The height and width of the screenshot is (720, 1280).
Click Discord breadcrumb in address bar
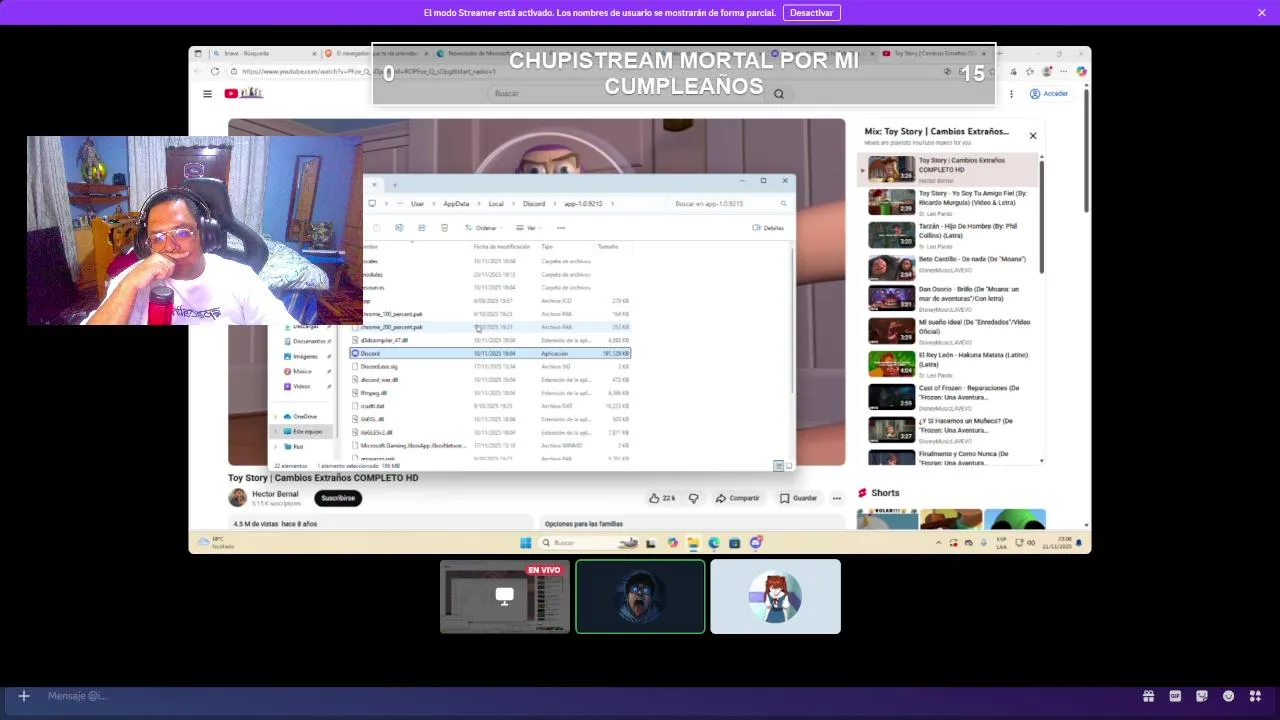[x=534, y=204]
